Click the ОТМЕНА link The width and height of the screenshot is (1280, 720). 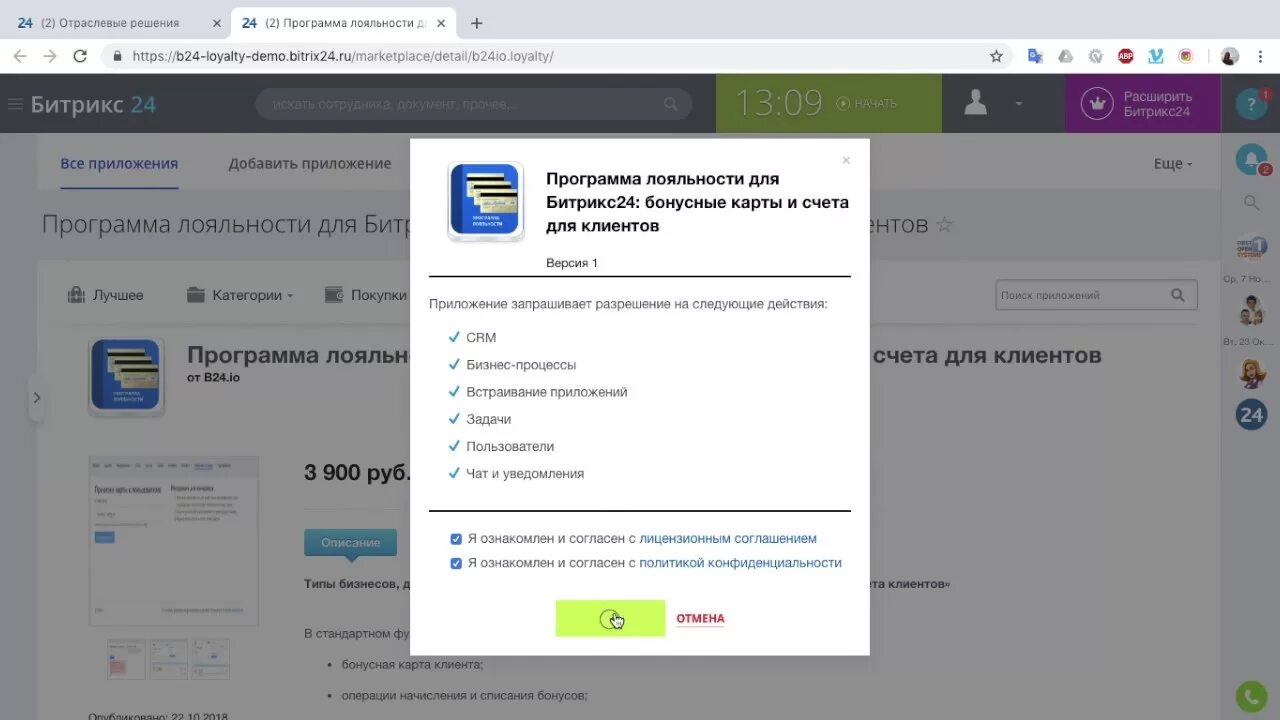[x=700, y=618]
